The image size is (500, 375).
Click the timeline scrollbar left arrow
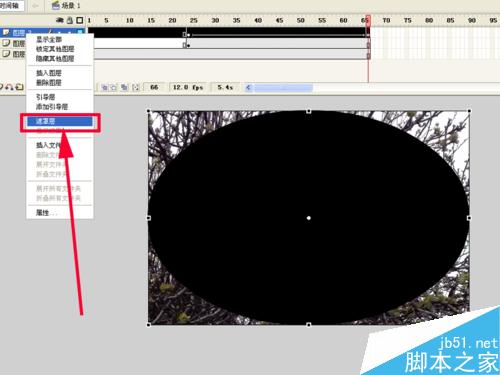tap(248, 88)
